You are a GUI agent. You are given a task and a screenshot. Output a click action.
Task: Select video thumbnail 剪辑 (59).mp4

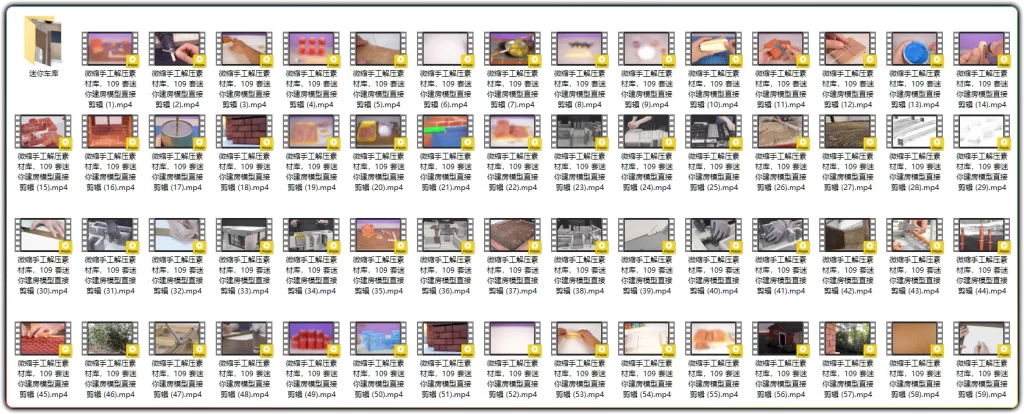point(983,339)
